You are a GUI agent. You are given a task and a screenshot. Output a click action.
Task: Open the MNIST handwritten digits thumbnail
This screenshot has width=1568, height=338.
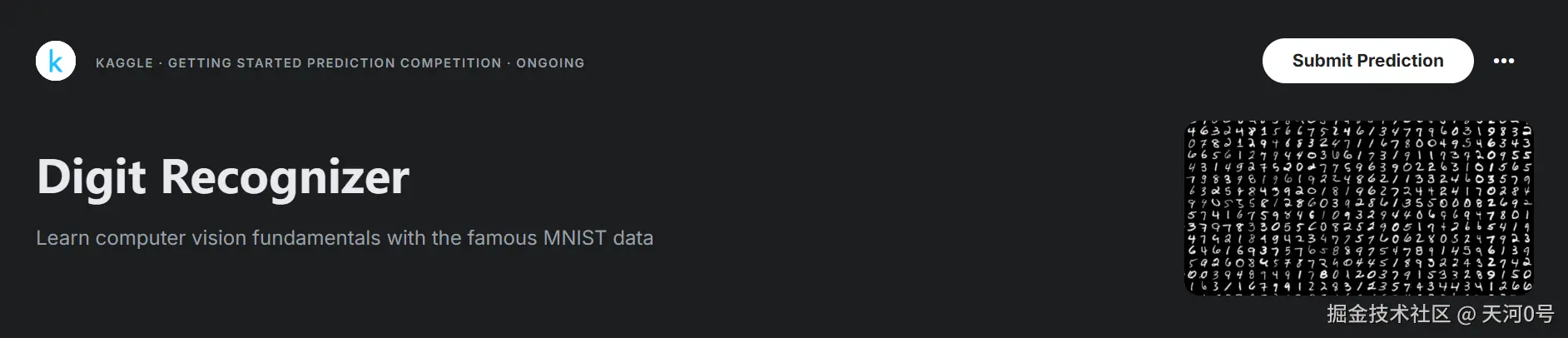tap(1358, 208)
